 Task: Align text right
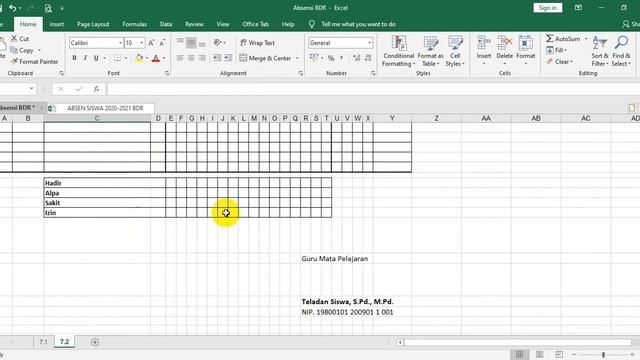point(202,58)
